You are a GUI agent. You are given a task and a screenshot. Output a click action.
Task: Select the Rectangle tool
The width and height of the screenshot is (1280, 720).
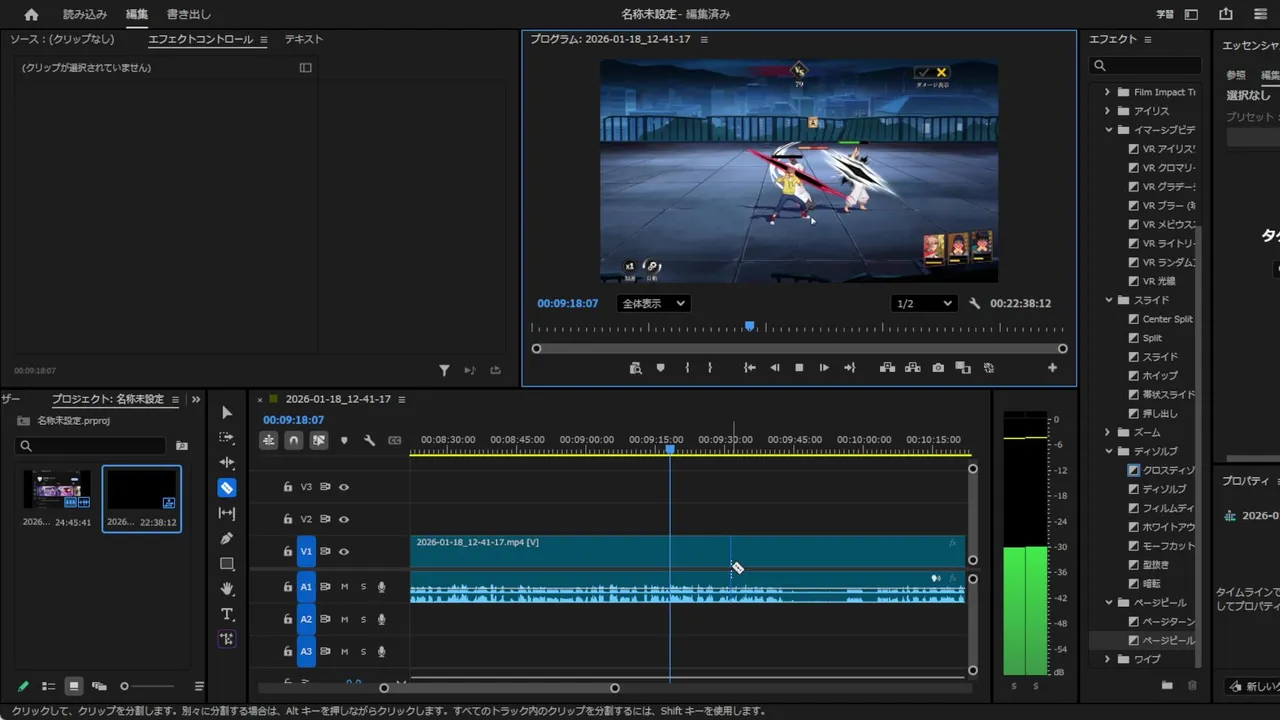(x=227, y=564)
